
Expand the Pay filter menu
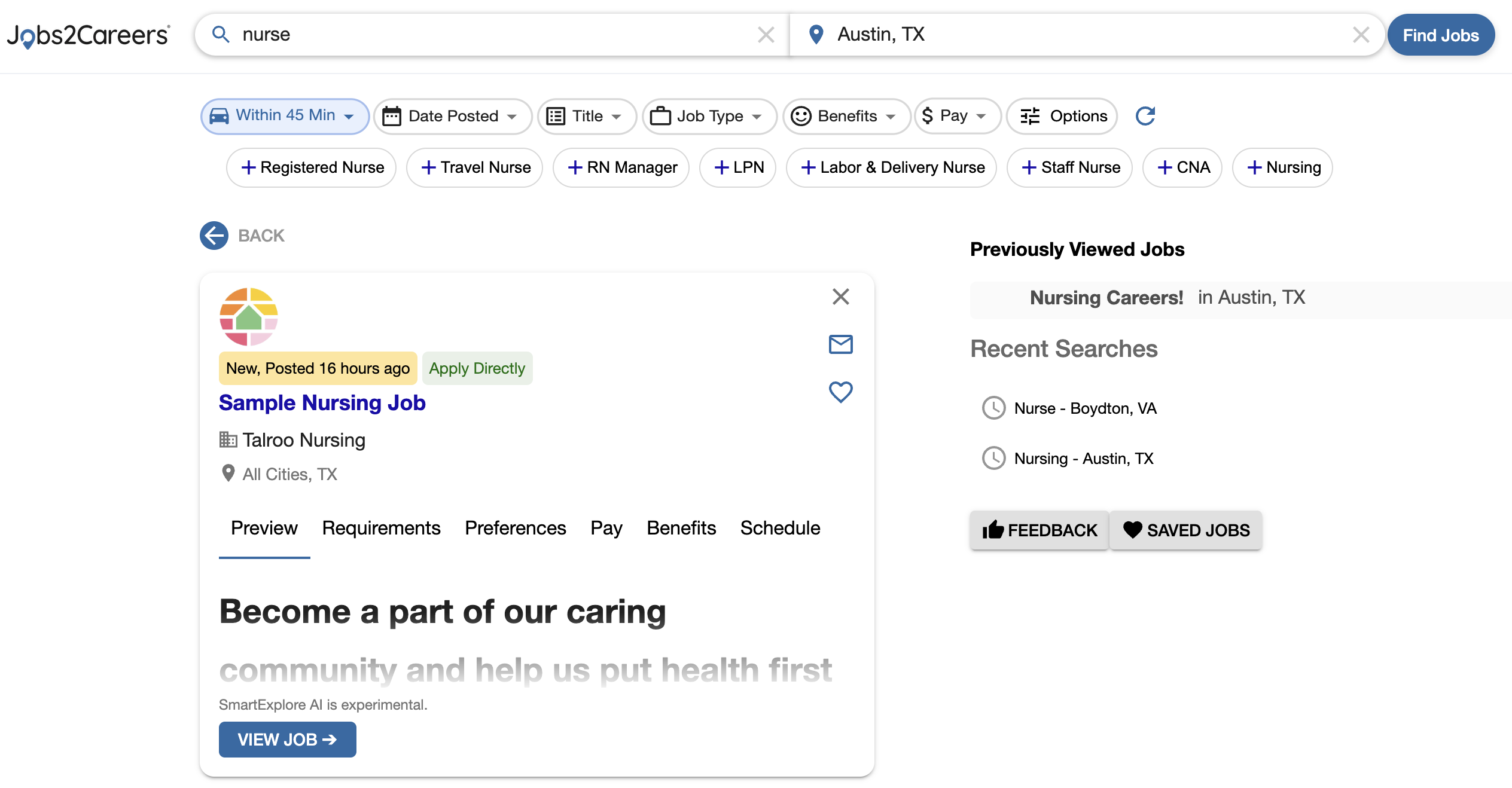coord(956,116)
